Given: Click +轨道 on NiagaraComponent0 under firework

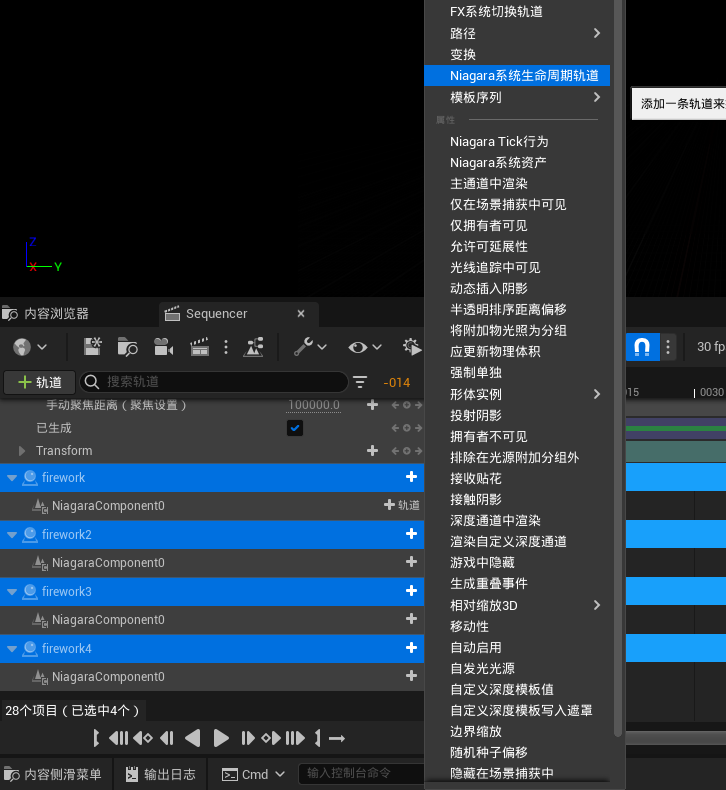Looking at the screenshot, I should coord(402,505).
